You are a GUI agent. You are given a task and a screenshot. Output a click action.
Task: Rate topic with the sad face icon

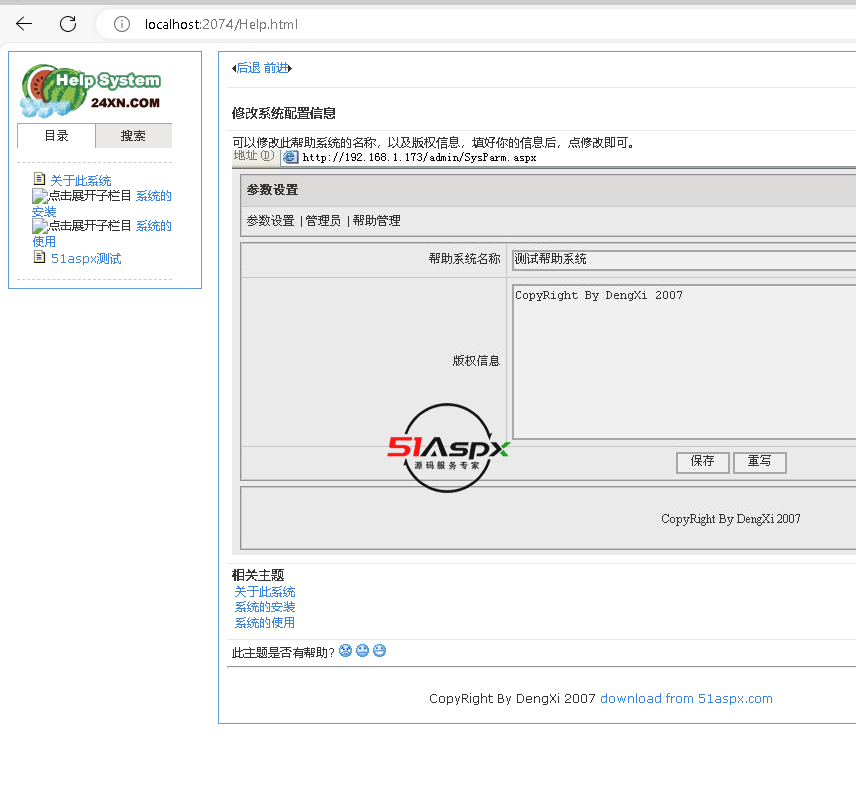tap(345, 651)
